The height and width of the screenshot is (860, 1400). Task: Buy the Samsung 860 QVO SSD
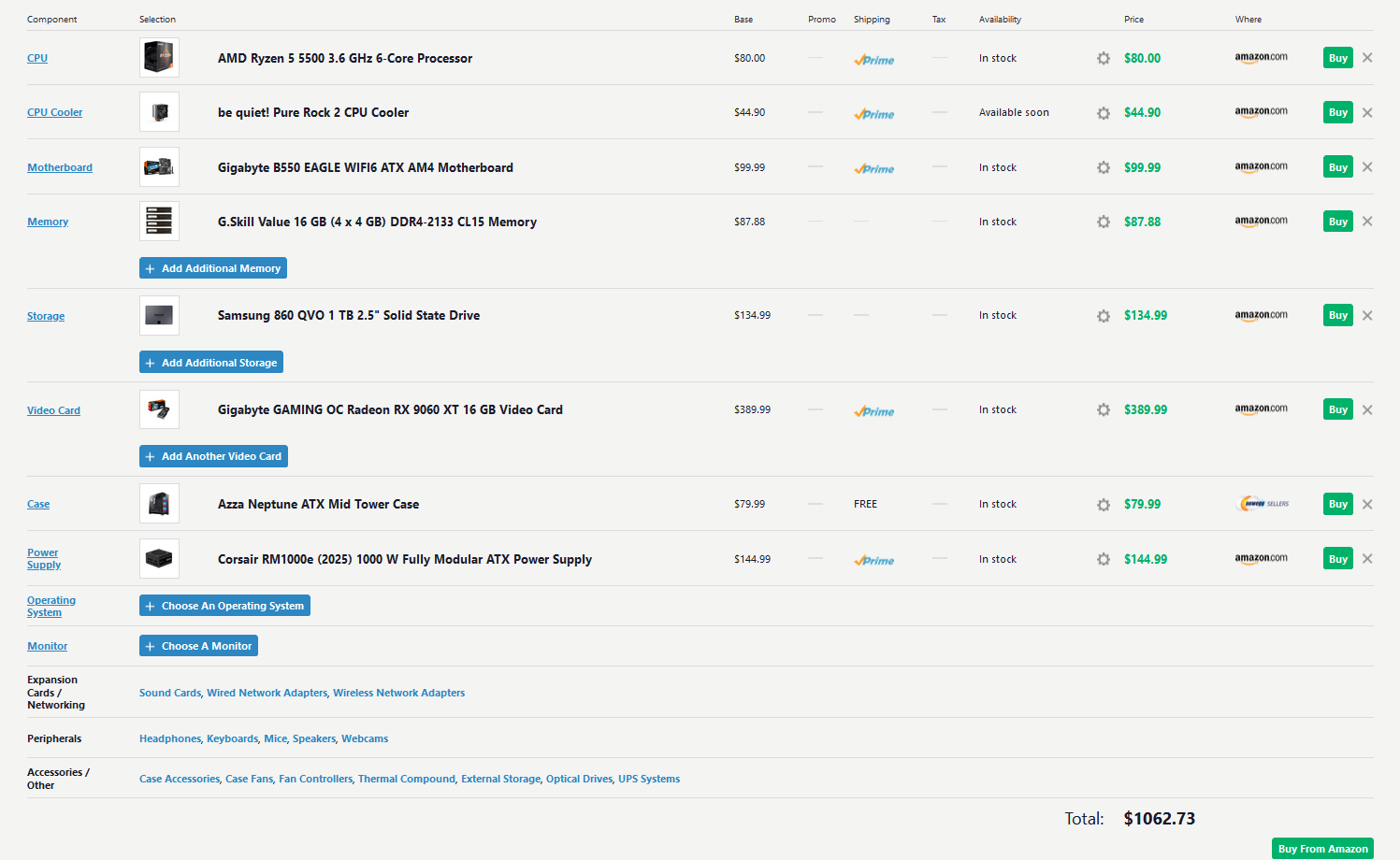click(x=1338, y=315)
